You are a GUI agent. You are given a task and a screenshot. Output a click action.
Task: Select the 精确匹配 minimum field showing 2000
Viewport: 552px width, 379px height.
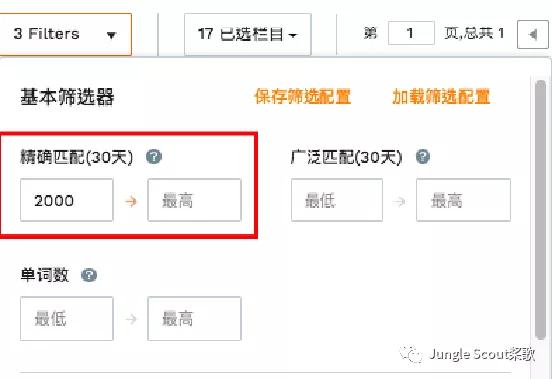point(67,200)
